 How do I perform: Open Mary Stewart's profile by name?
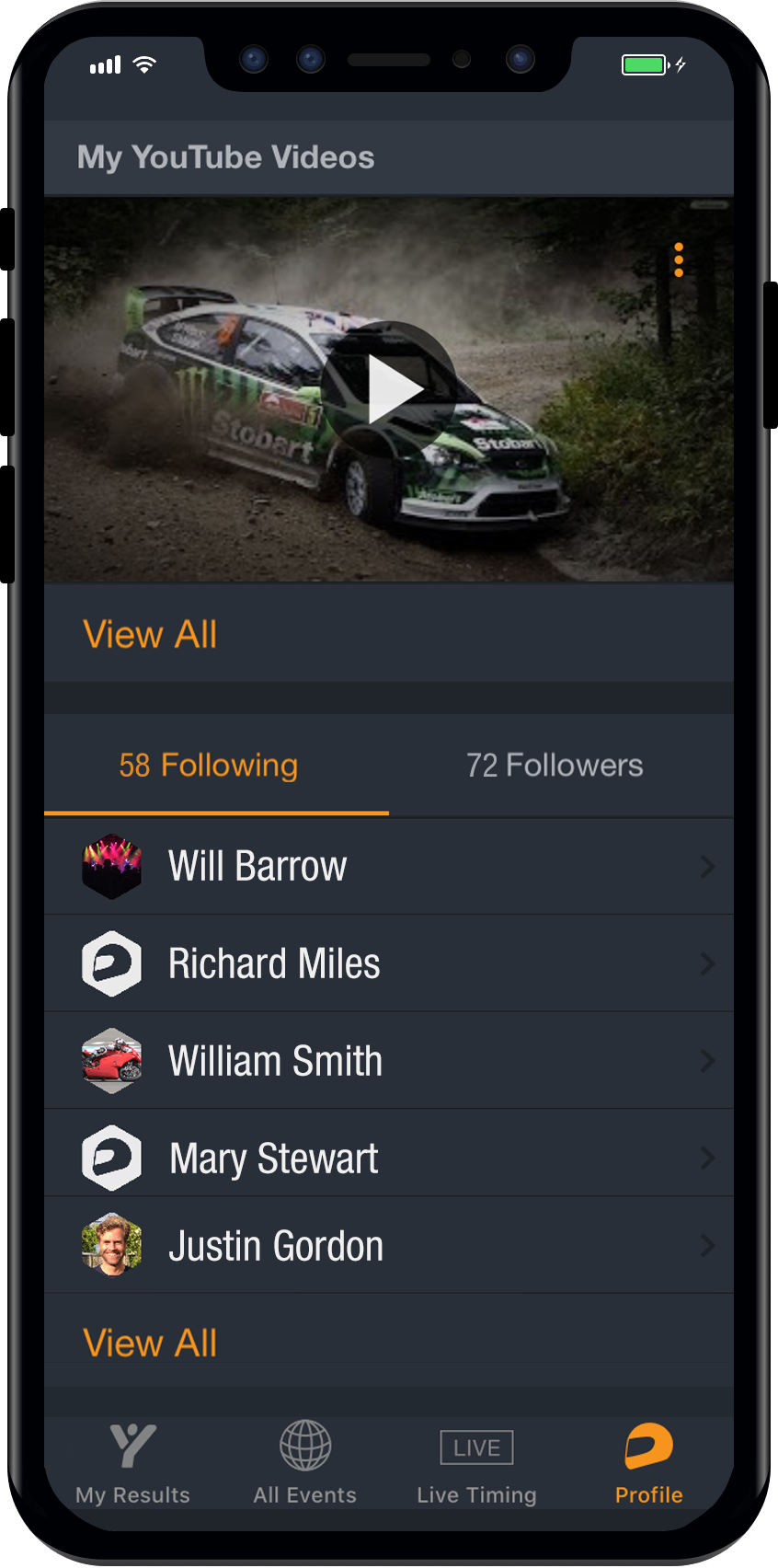point(274,1159)
